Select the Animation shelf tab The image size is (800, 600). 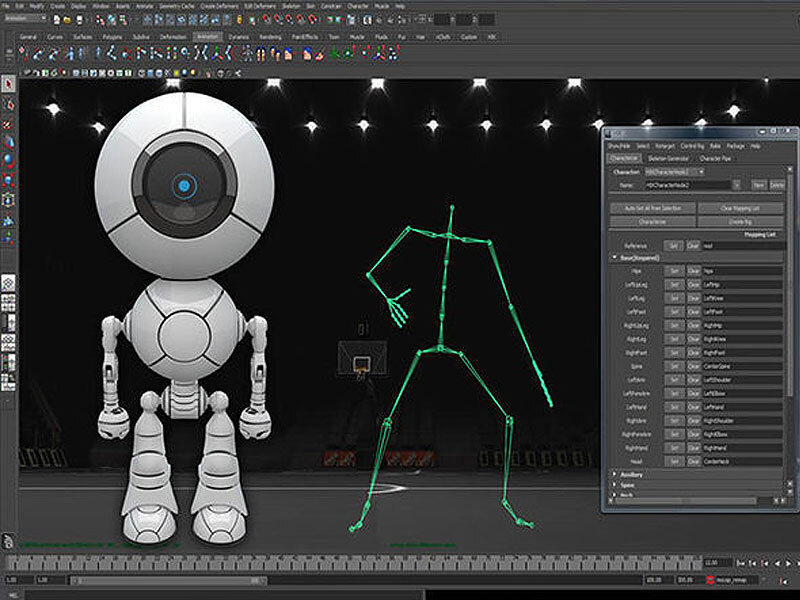(208, 36)
